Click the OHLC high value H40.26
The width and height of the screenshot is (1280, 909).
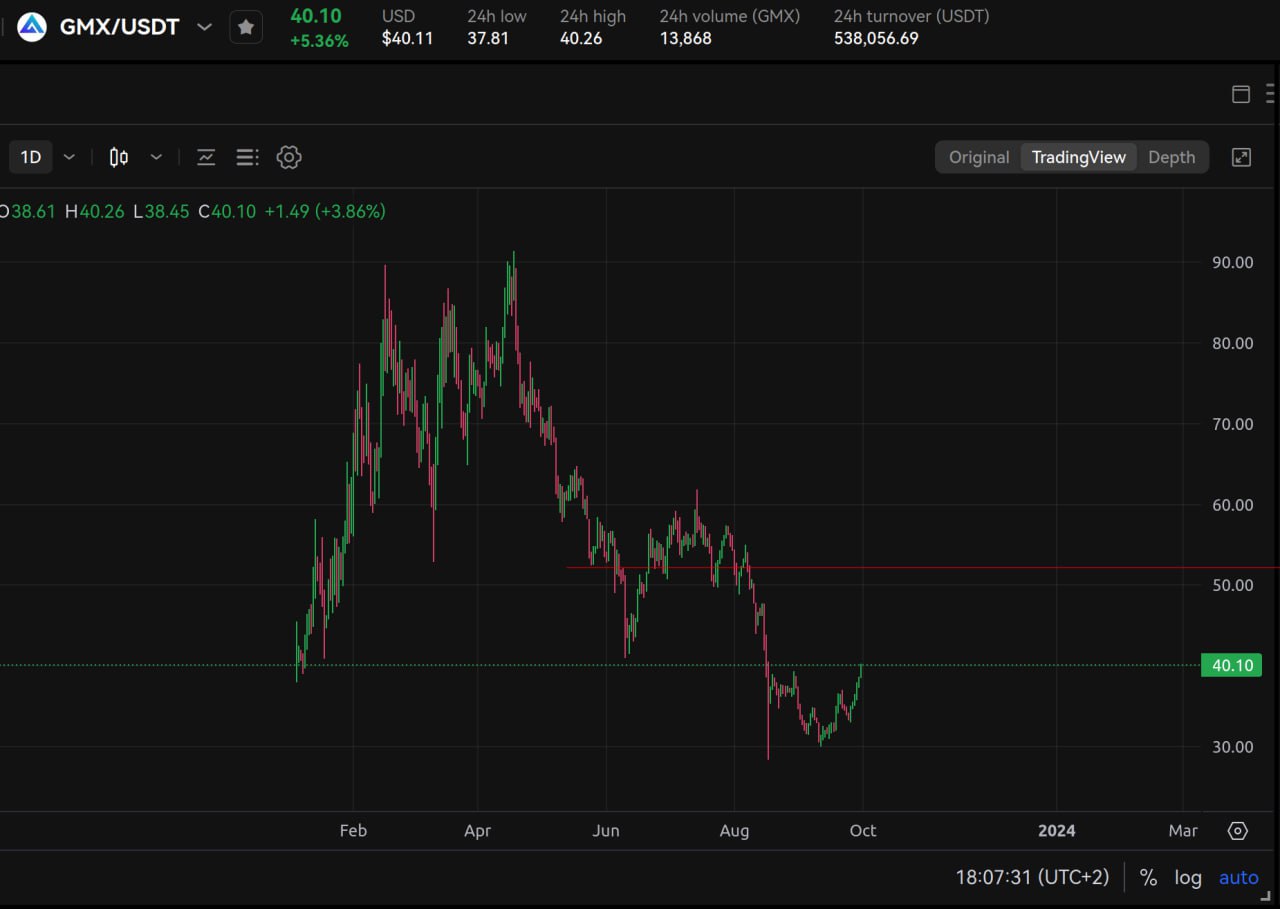[x=95, y=212]
